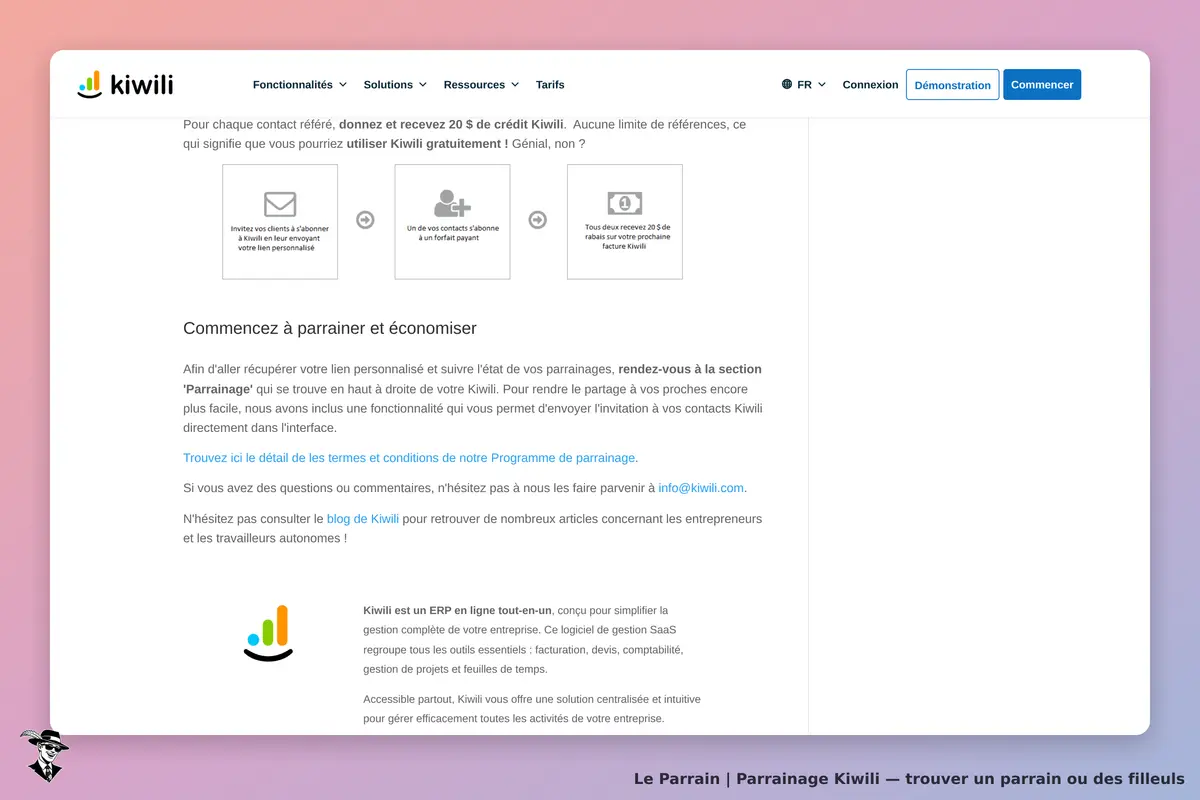Click the envelope invitation icon
The image size is (1200, 800).
point(280,204)
